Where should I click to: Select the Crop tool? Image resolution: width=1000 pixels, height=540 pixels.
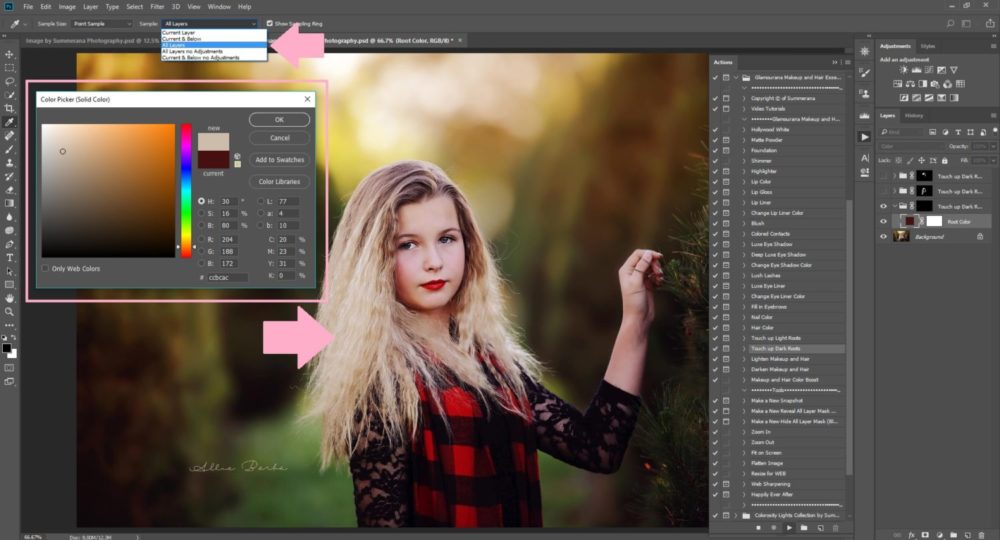(10, 108)
